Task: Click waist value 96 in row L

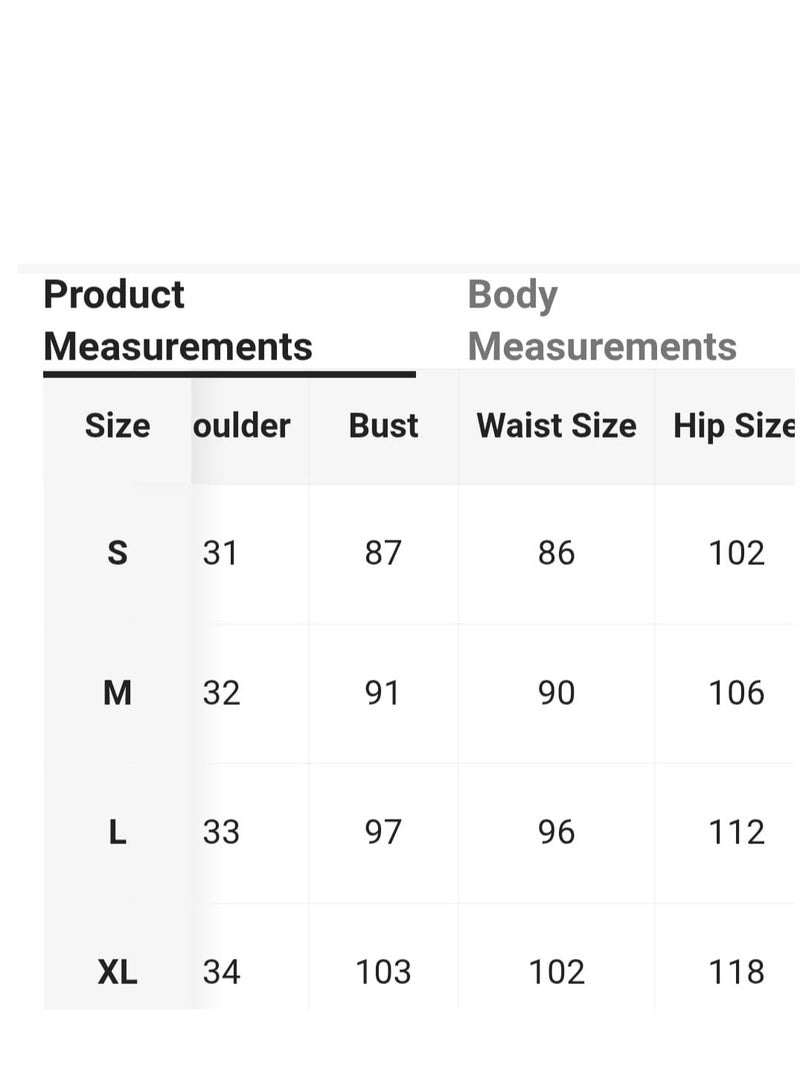Action: [x=556, y=832]
